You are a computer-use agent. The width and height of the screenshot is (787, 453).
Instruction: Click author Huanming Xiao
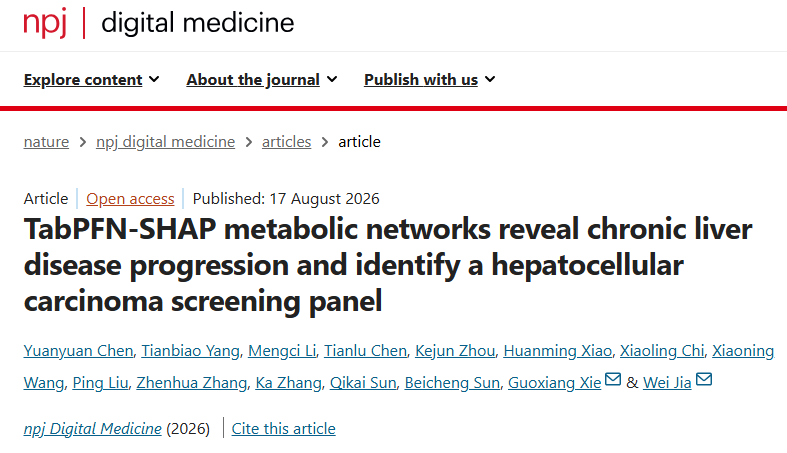click(558, 351)
